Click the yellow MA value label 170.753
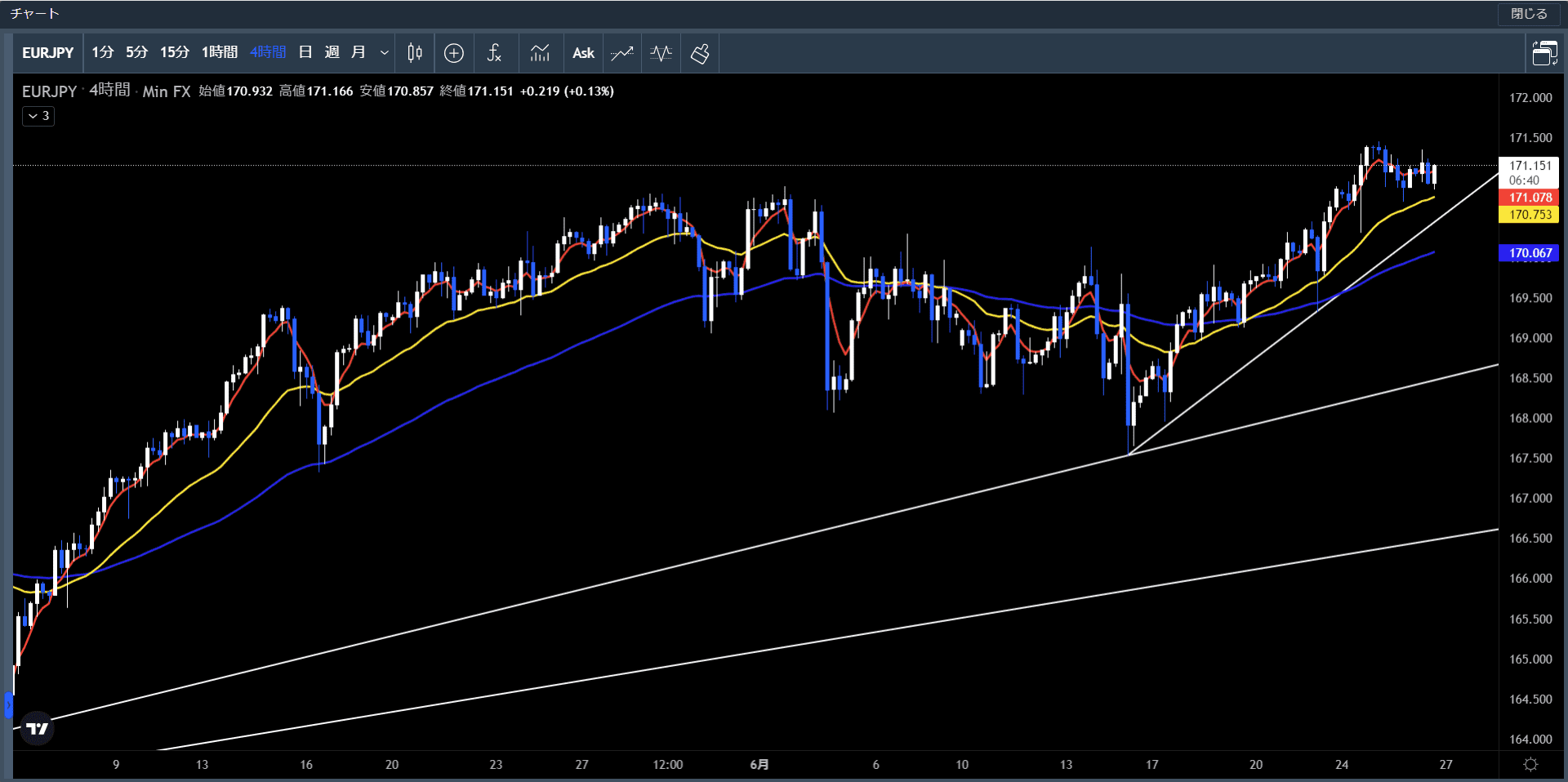 1530,215
